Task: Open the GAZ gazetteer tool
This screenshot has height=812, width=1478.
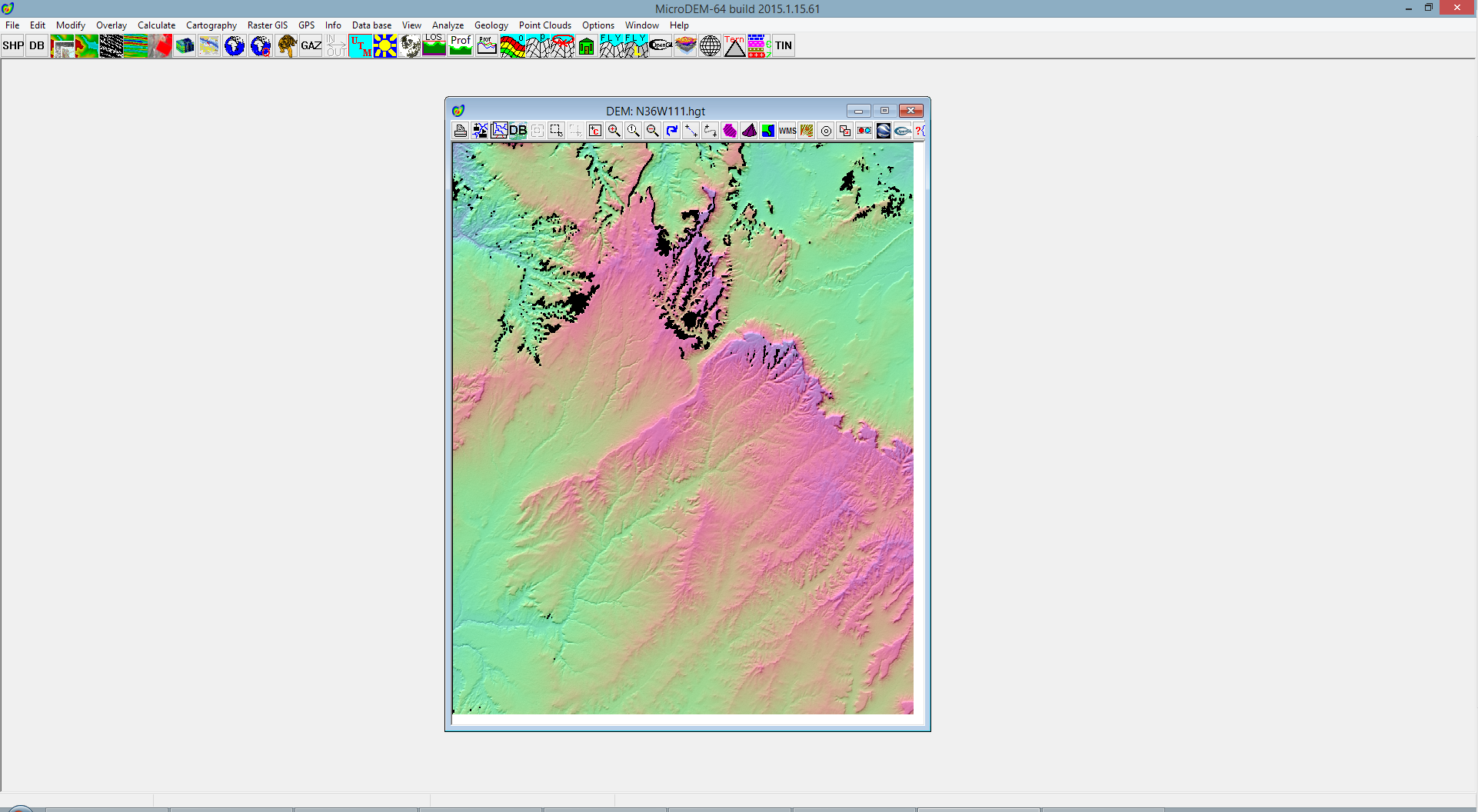Action: 311,46
